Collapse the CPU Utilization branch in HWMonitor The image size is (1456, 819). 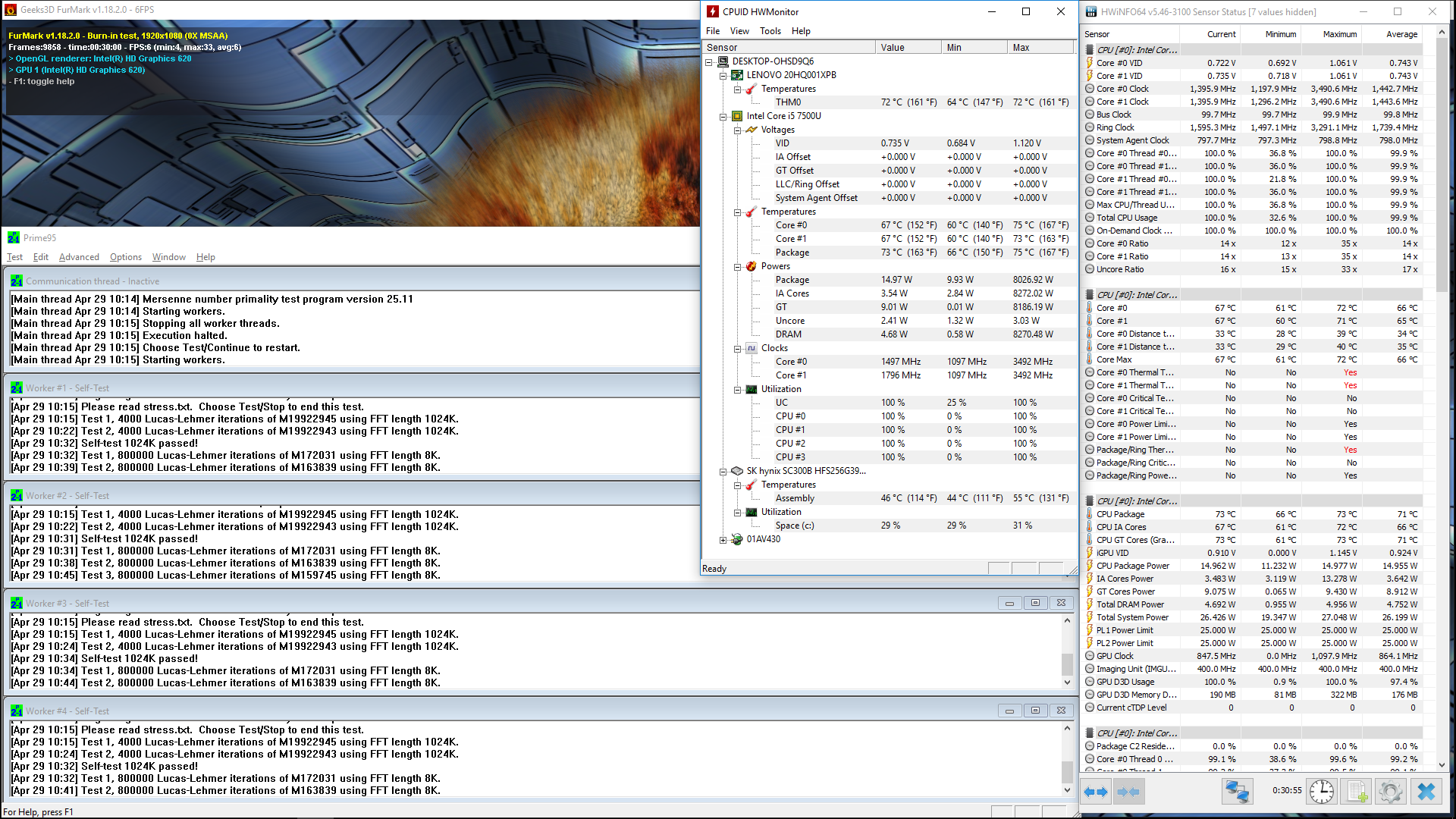[x=737, y=390]
